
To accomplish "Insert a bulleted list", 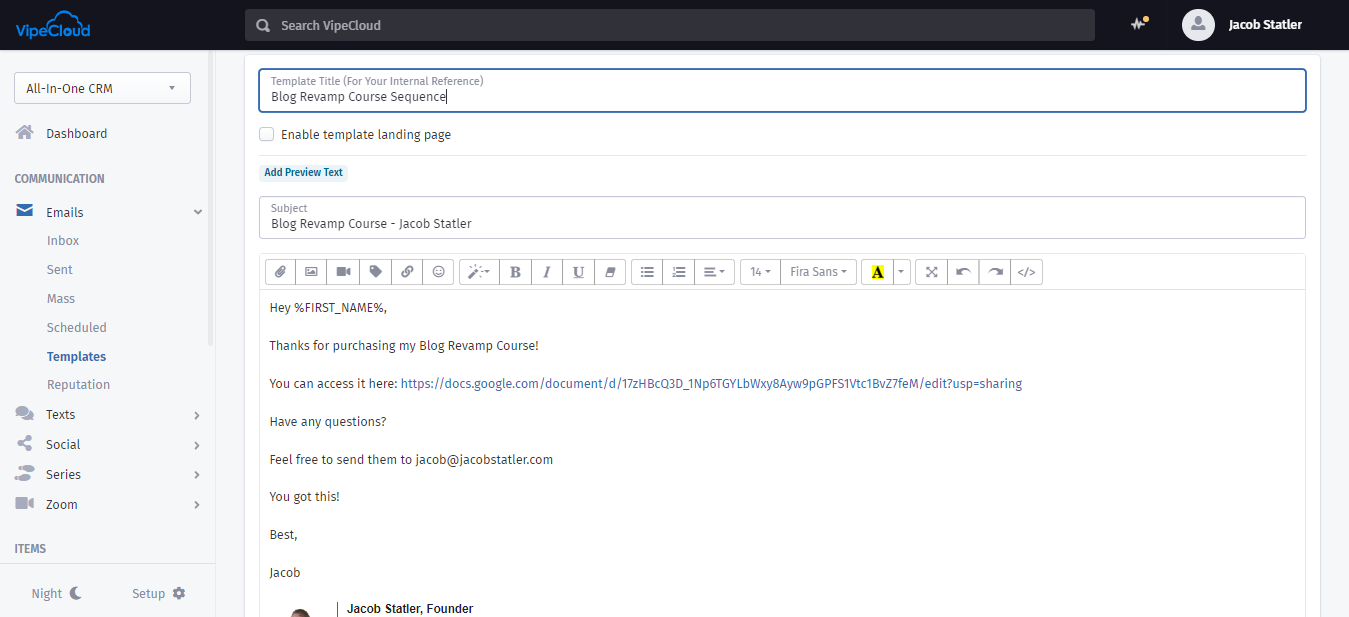I will pyautogui.click(x=647, y=272).
